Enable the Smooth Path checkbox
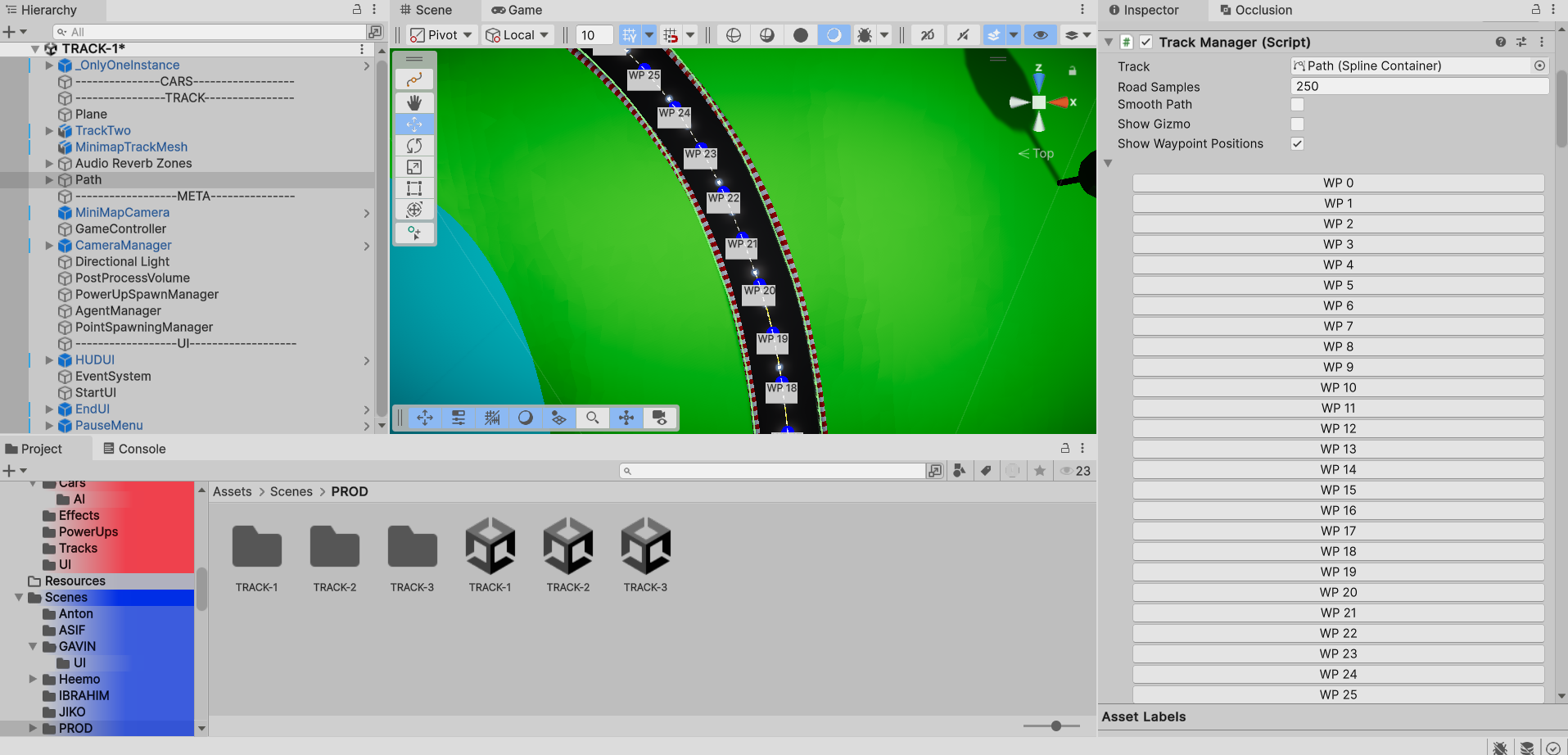1568x755 pixels. [x=1297, y=105]
